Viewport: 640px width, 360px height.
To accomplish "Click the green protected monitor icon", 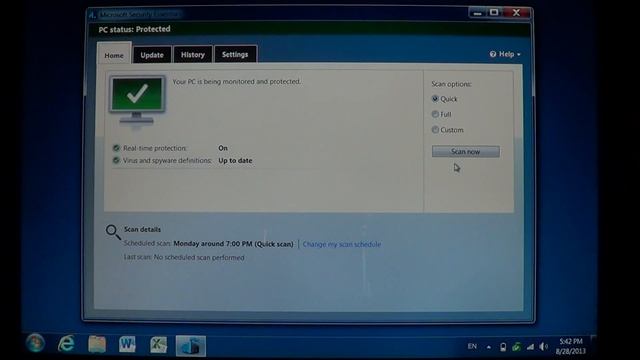I will [x=137, y=100].
